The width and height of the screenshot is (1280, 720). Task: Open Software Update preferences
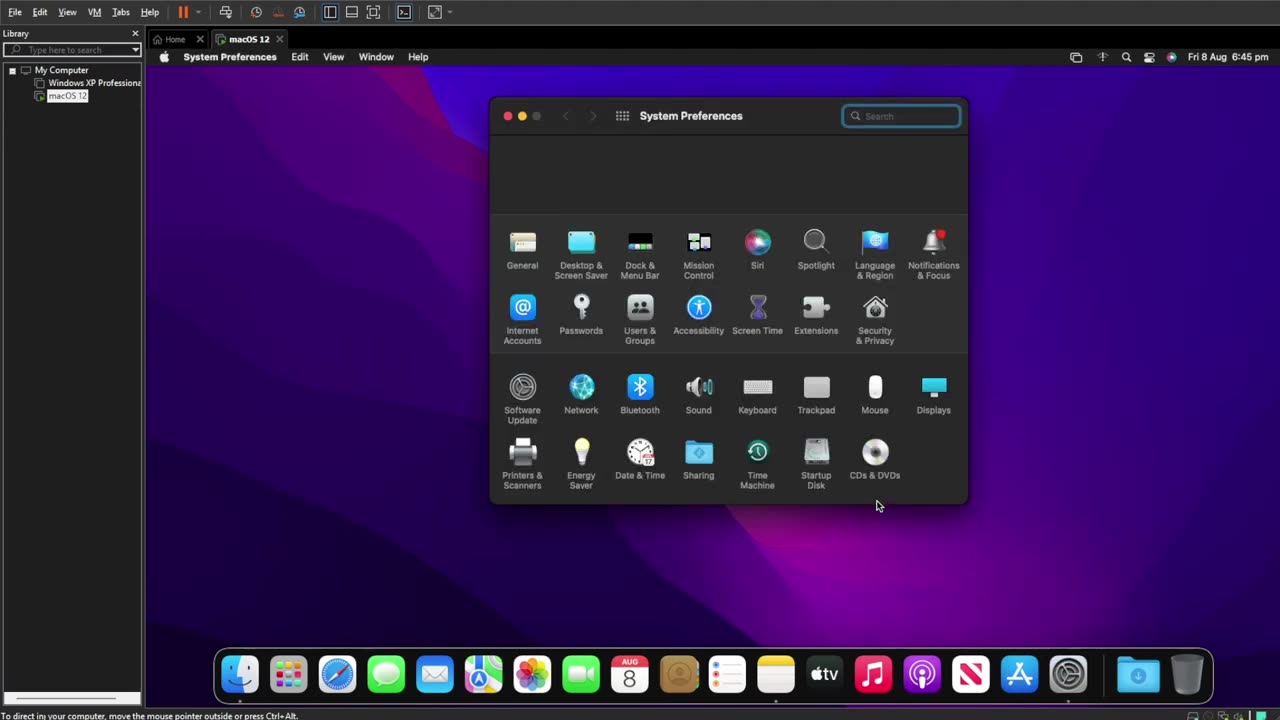pos(522,399)
